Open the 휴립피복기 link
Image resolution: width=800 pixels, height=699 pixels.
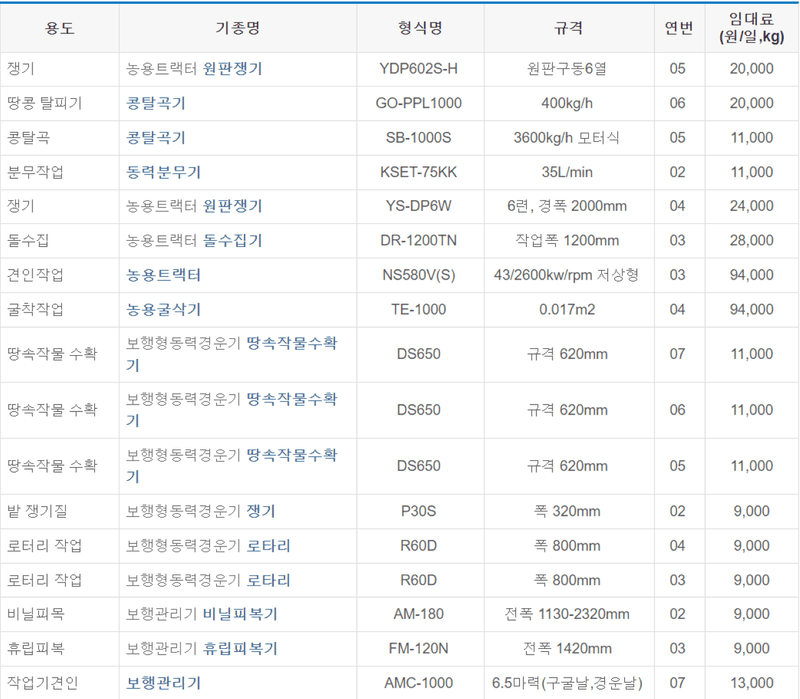coord(240,648)
